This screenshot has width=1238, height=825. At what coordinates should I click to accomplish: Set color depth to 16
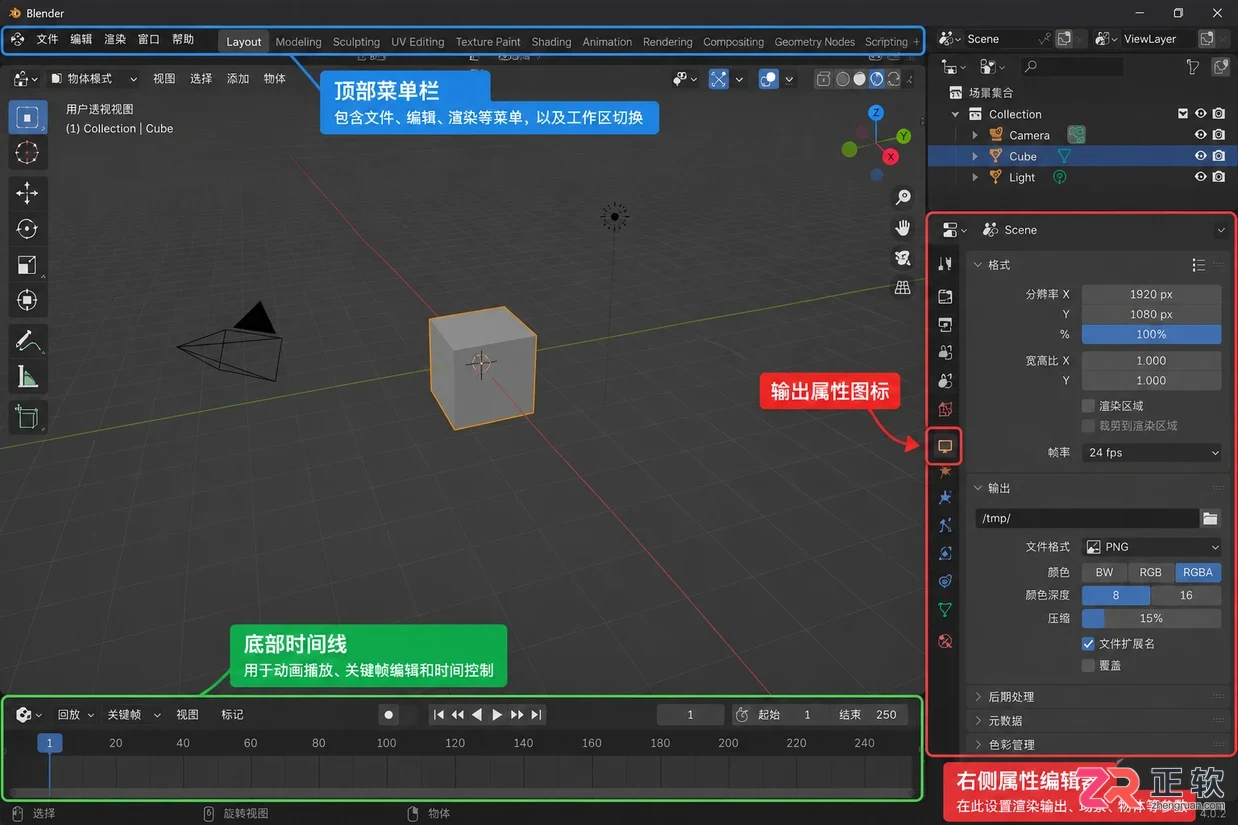1186,595
